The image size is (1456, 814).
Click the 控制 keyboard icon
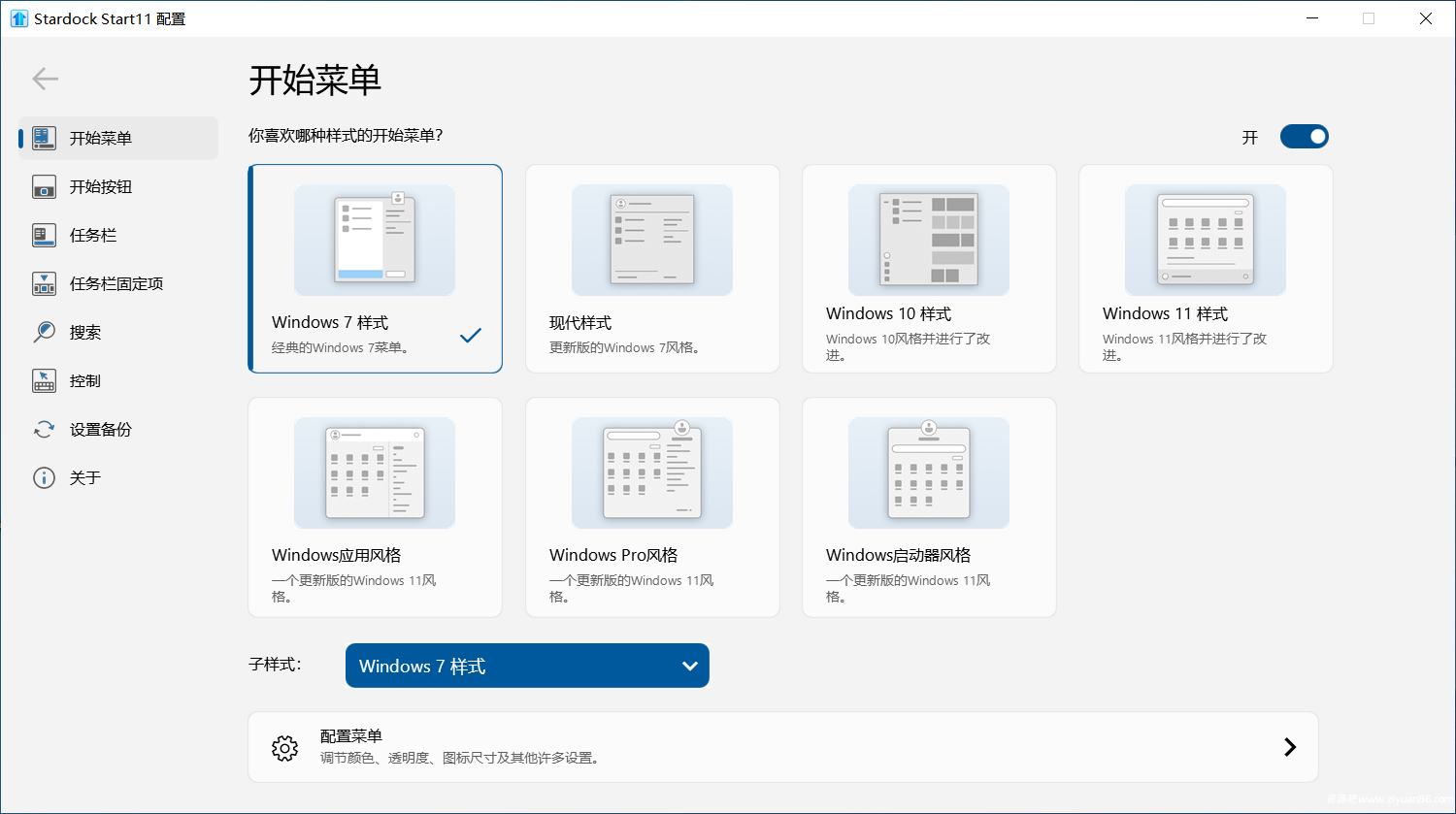tap(44, 380)
